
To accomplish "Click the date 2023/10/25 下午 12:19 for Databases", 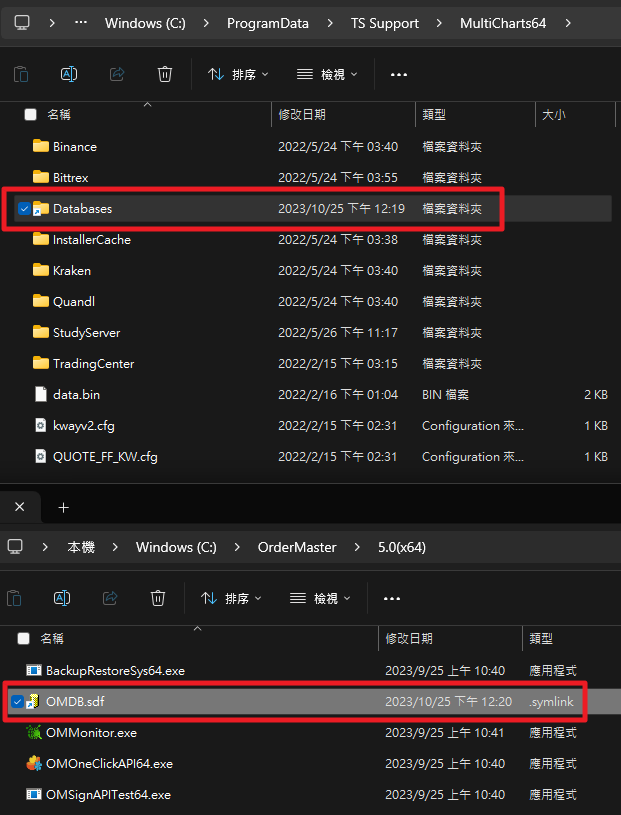I will (x=341, y=209).
